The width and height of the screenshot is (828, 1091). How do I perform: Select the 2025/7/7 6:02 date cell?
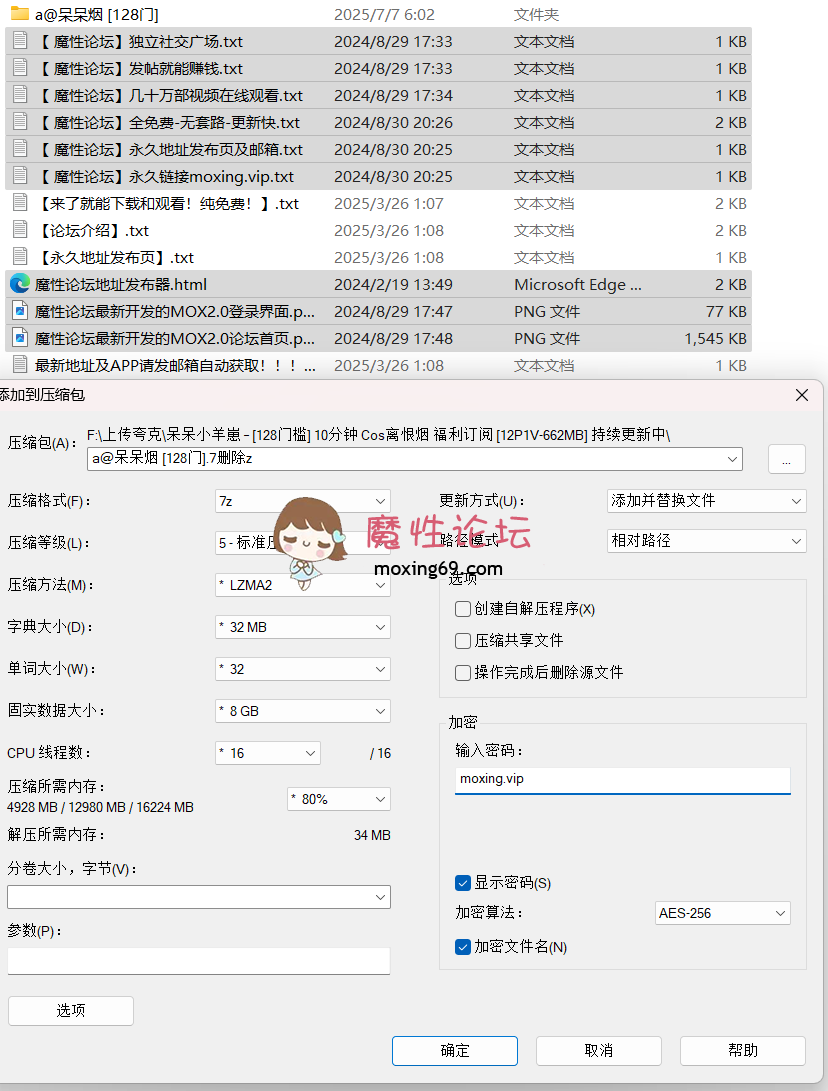[x=384, y=15]
